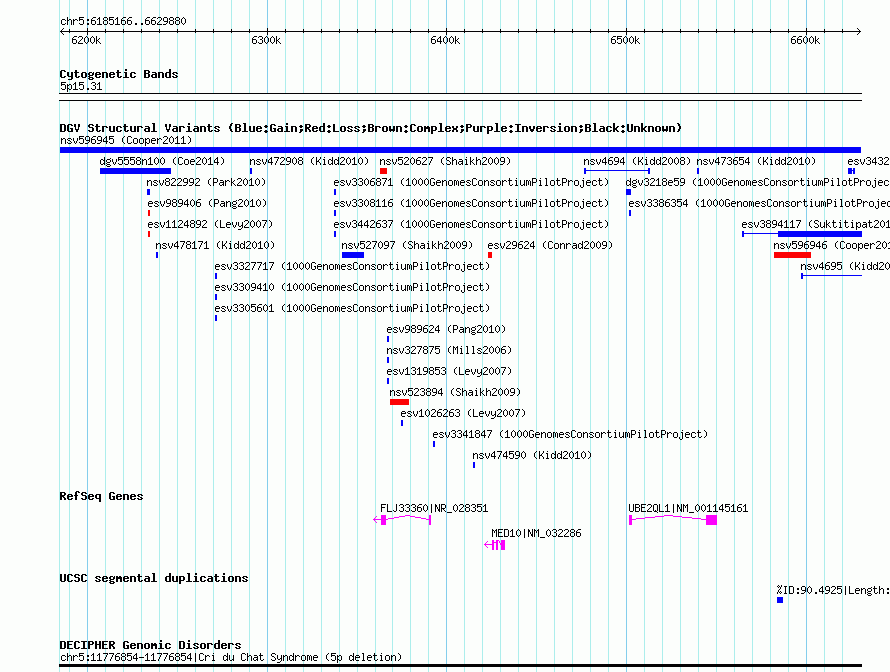The image size is (890, 672).
Task: Click the 5p15.31 cytogenetic band label
Action: click(81, 86)
